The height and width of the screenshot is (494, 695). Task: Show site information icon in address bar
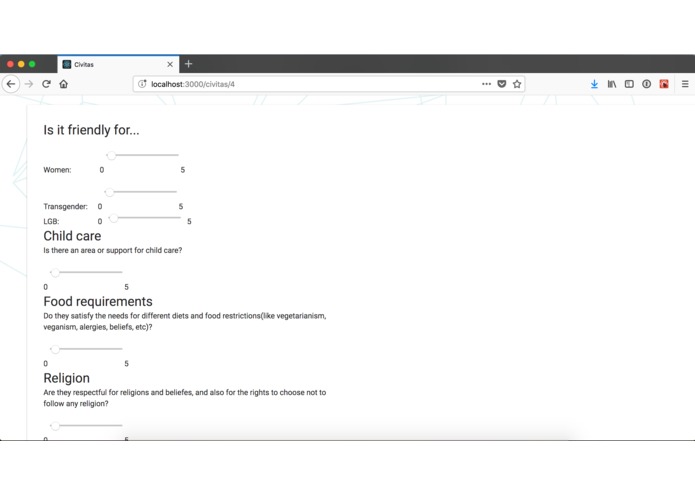coord(142,84)
